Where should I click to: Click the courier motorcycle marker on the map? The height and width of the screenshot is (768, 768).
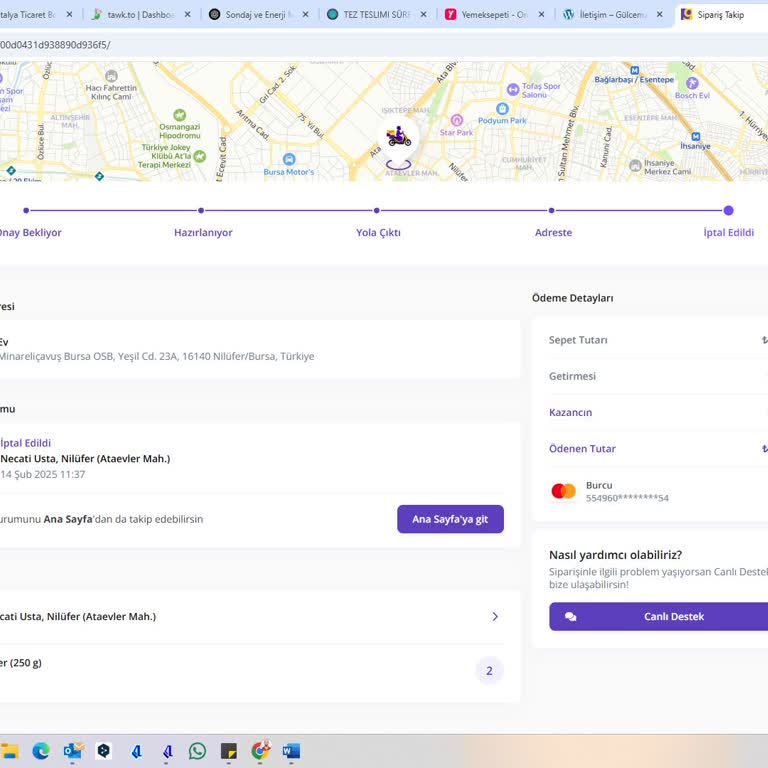pos(398,137)
